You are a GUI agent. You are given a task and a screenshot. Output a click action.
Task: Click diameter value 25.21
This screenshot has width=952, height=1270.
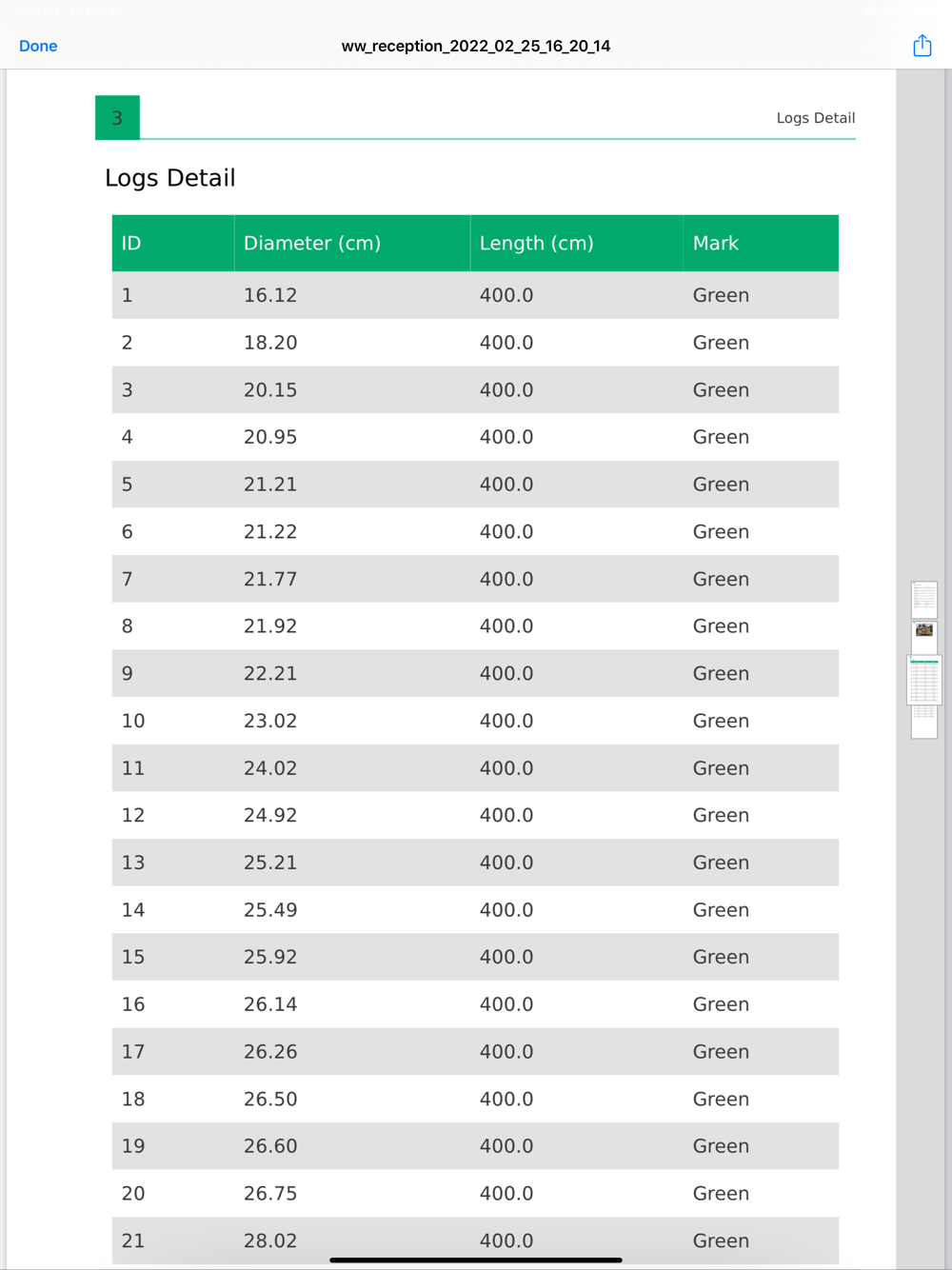270,863
